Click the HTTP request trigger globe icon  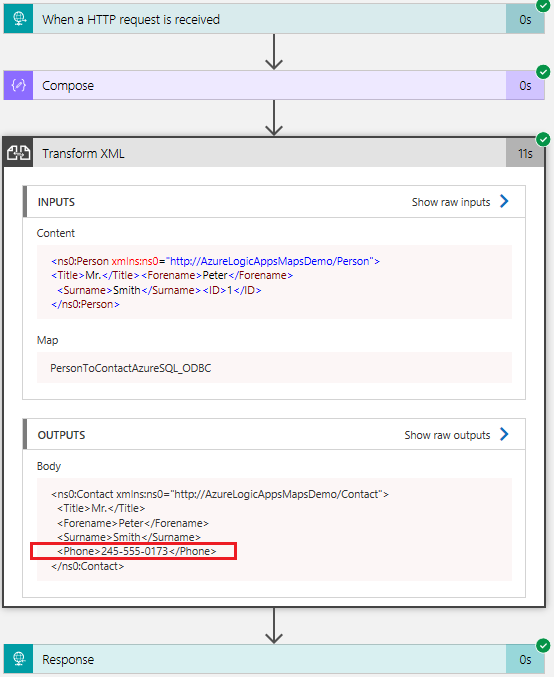(x=19, y=19)
